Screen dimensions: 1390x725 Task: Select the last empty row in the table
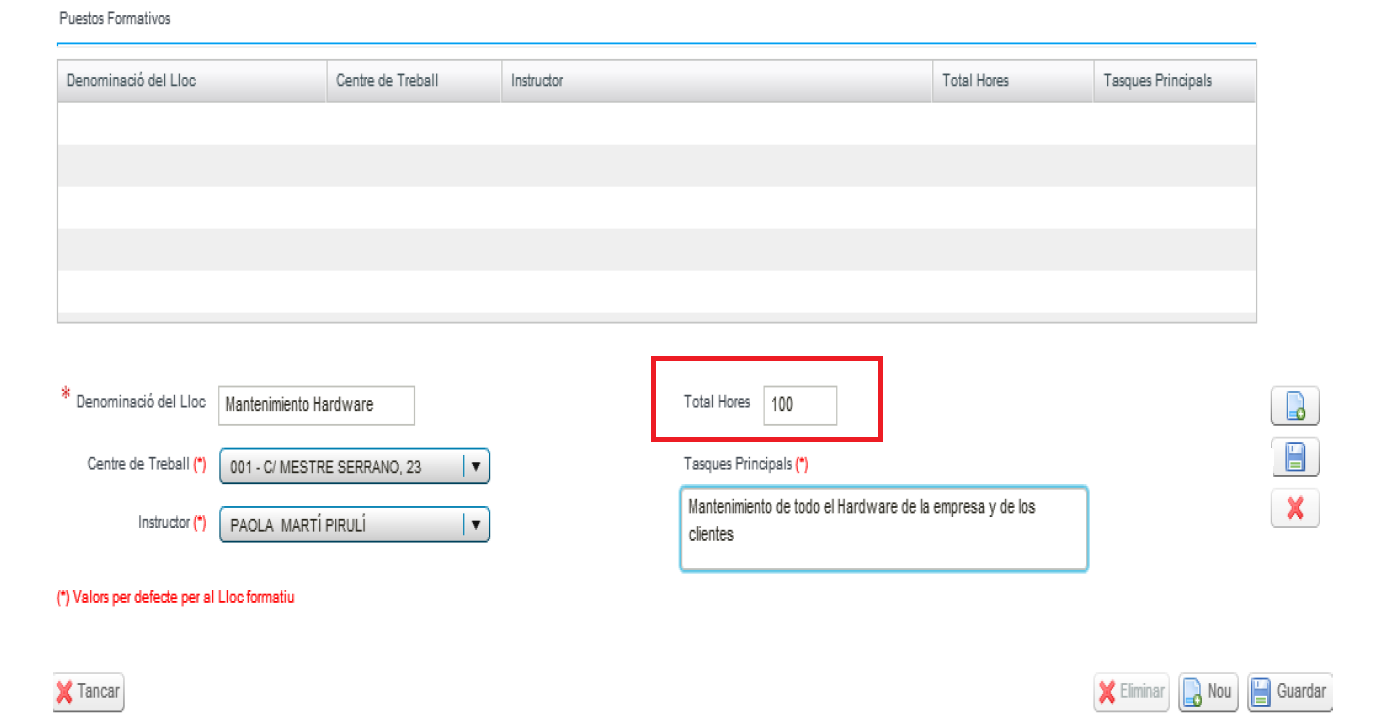656,291
